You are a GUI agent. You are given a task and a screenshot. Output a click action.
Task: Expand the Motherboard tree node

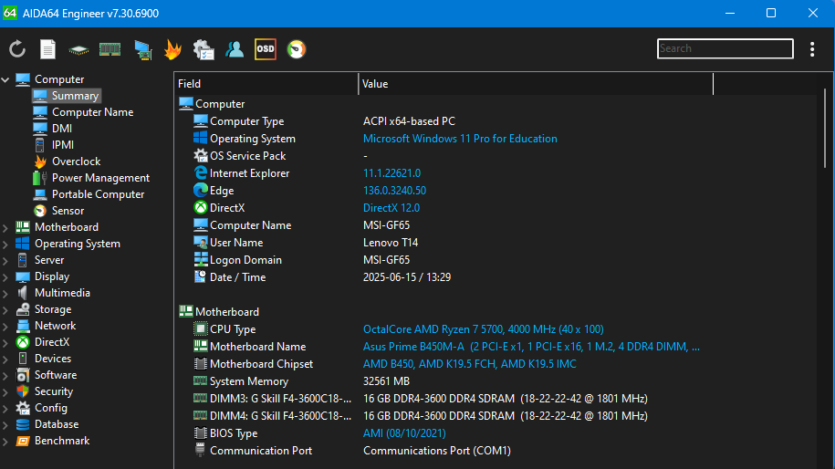[5, 228]
